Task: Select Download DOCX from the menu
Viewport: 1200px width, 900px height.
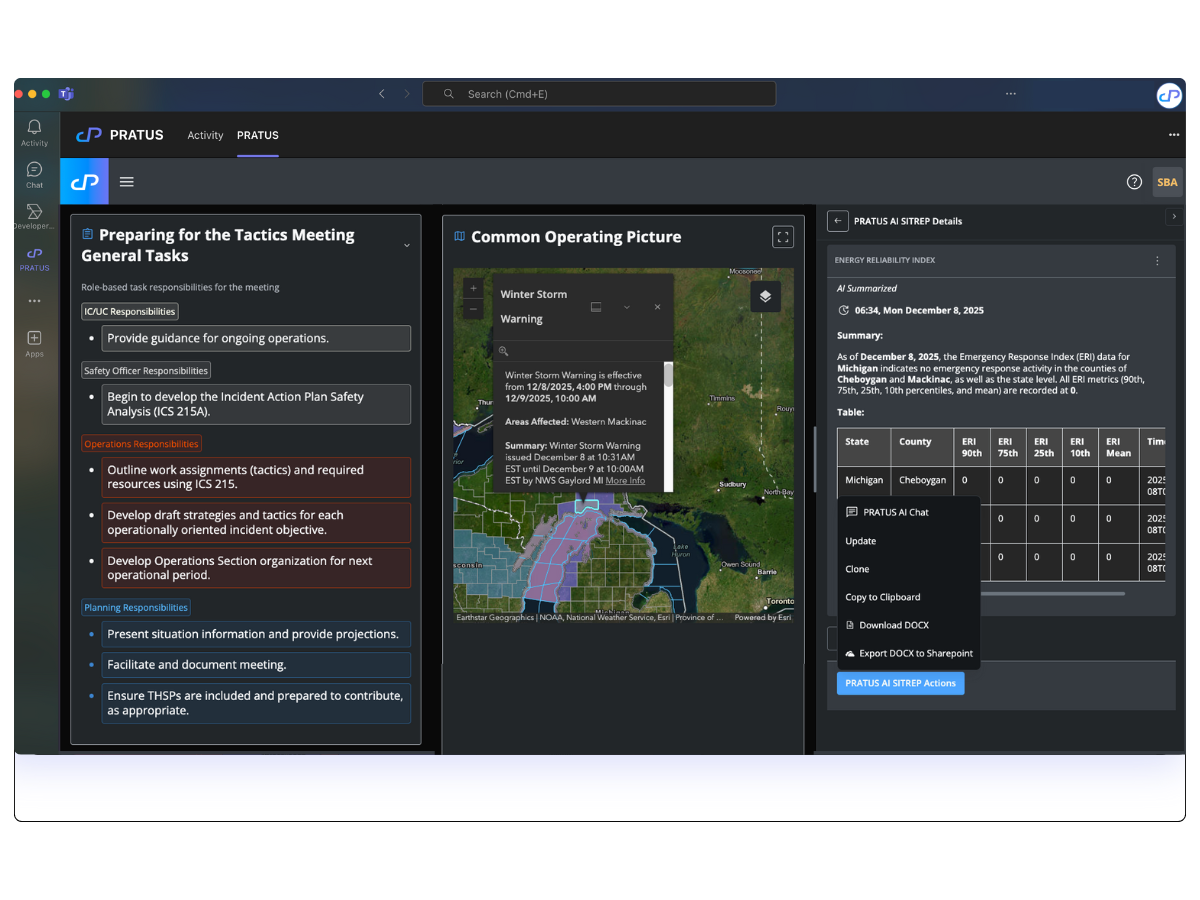Action: (x=895, y=625)
